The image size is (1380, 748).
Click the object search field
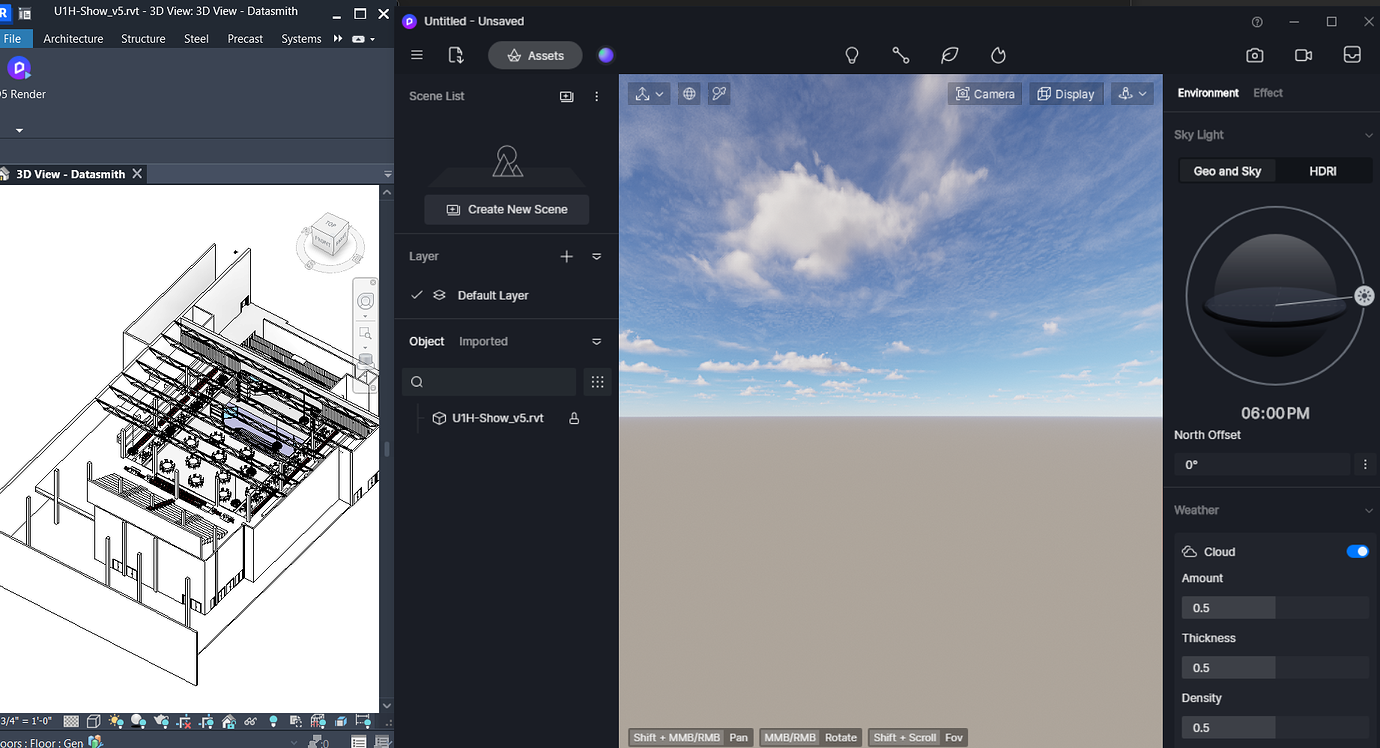[489, 382]
